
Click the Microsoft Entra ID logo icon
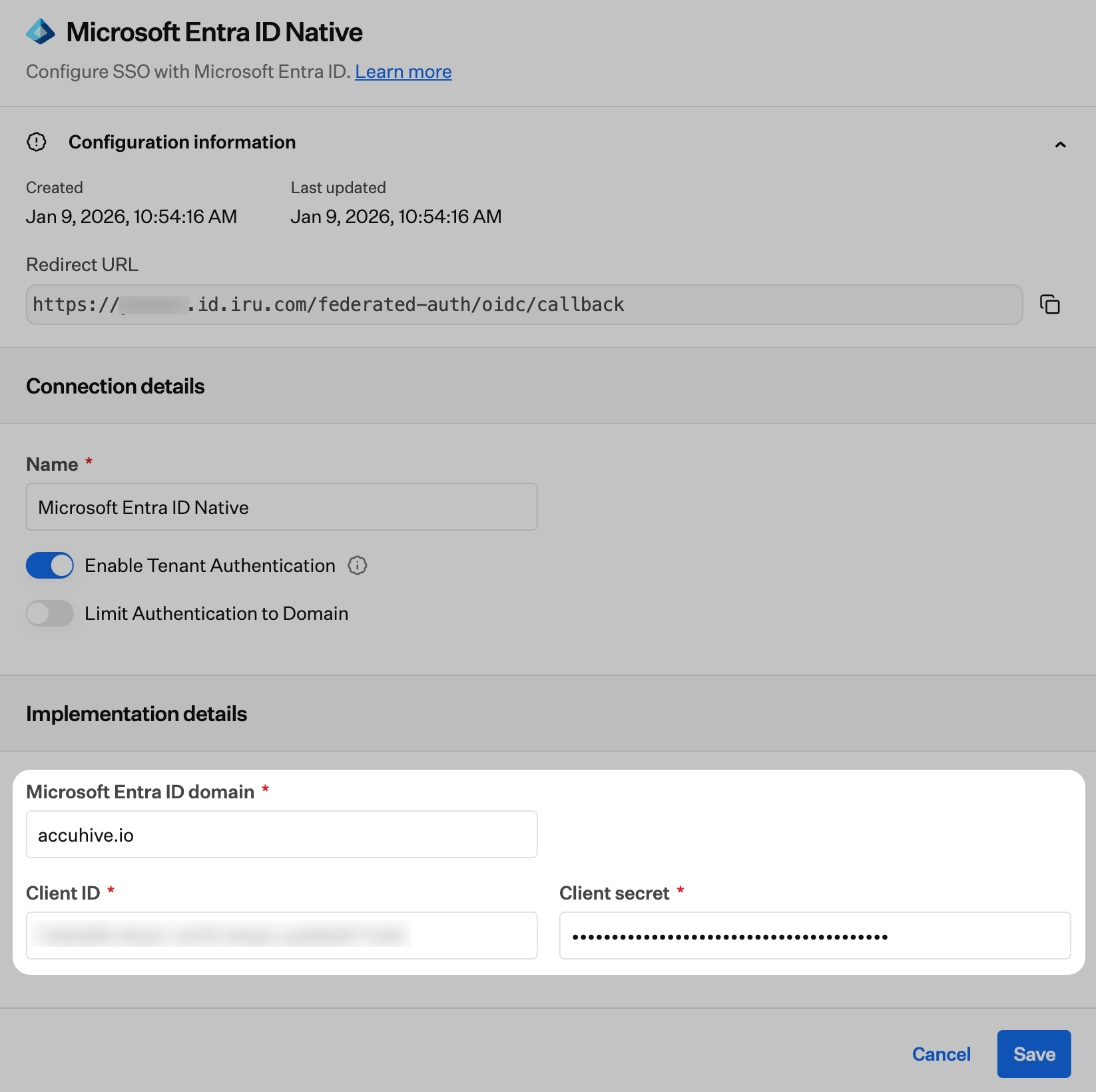pos(41,31)
